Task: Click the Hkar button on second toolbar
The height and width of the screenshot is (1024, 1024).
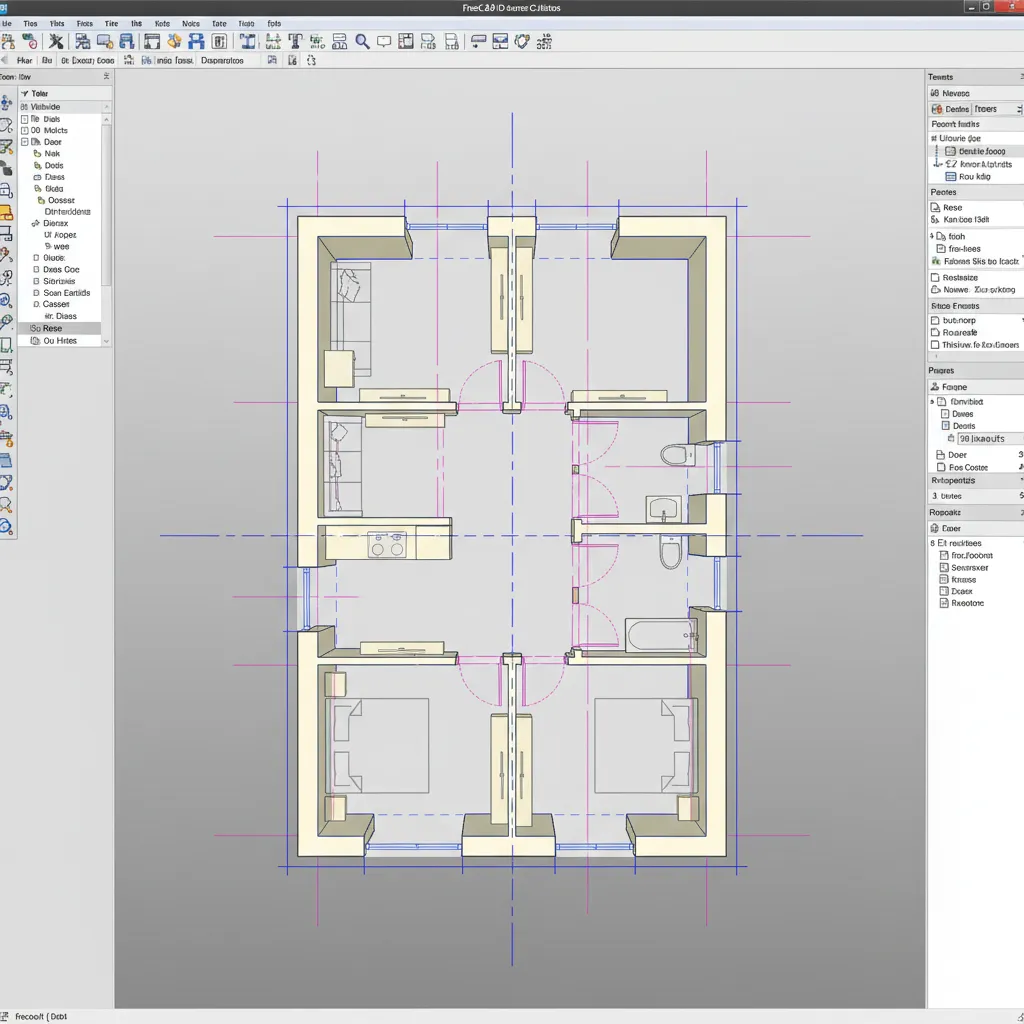Action: 24,60
